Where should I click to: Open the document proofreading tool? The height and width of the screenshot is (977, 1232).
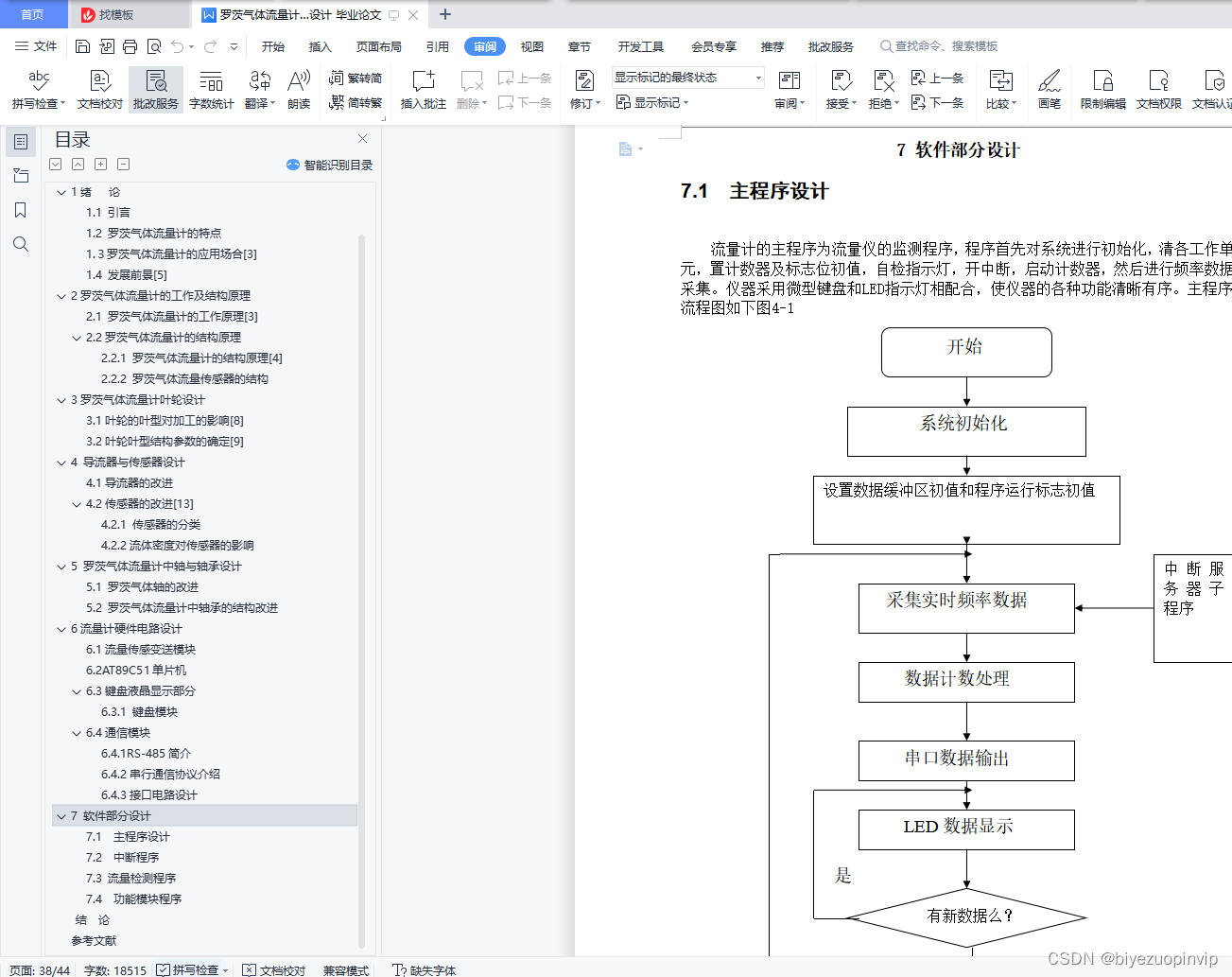point(100,90)
